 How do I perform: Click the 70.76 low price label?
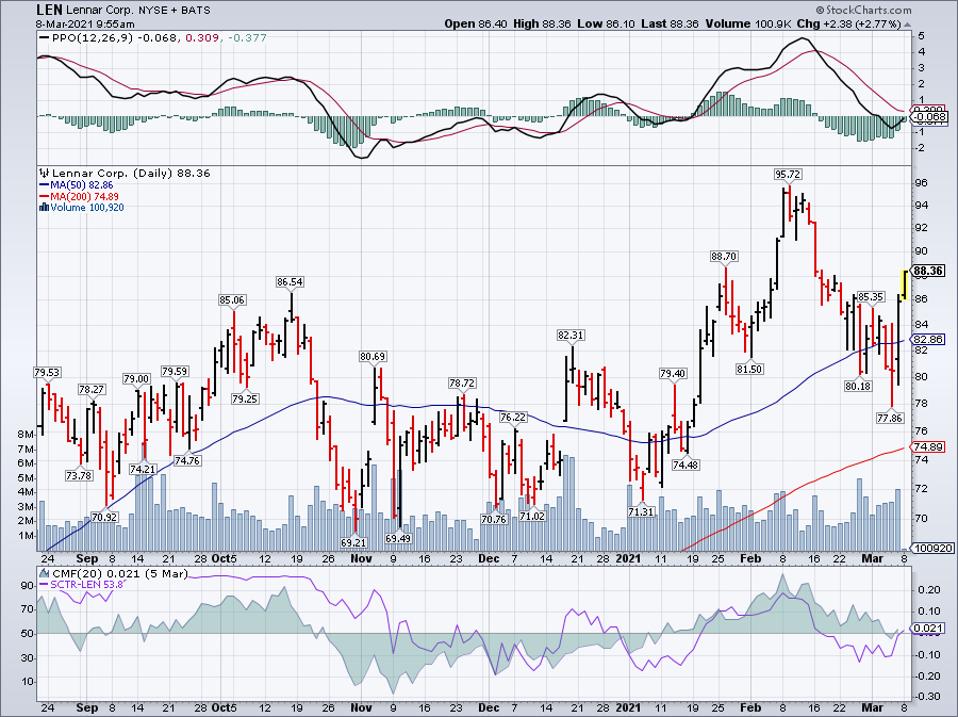(494, 519)
